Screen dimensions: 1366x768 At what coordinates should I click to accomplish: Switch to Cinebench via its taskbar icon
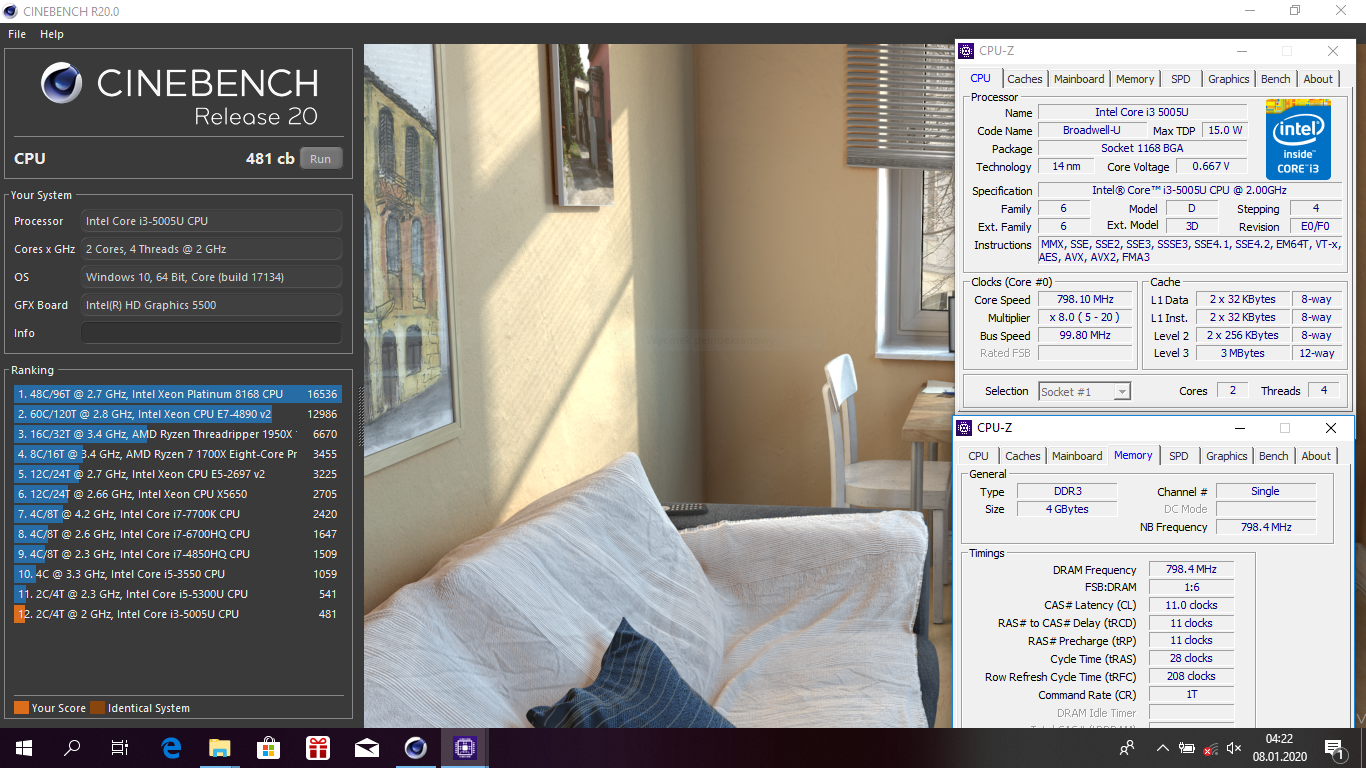(x=416, y=747)
